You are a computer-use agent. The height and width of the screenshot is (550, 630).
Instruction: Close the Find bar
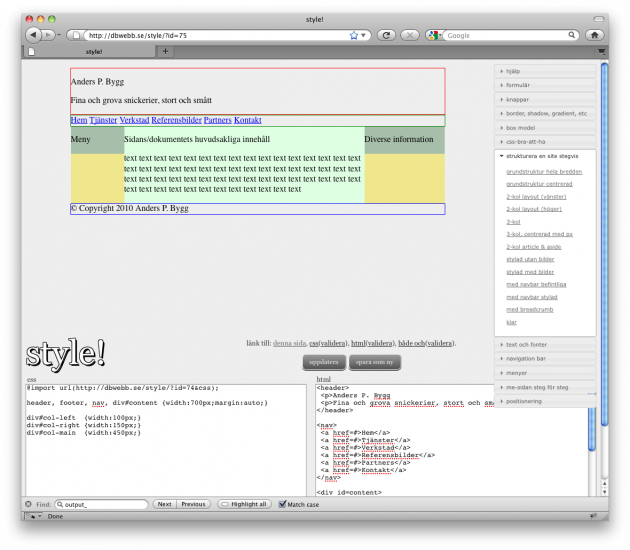(28, 504)
